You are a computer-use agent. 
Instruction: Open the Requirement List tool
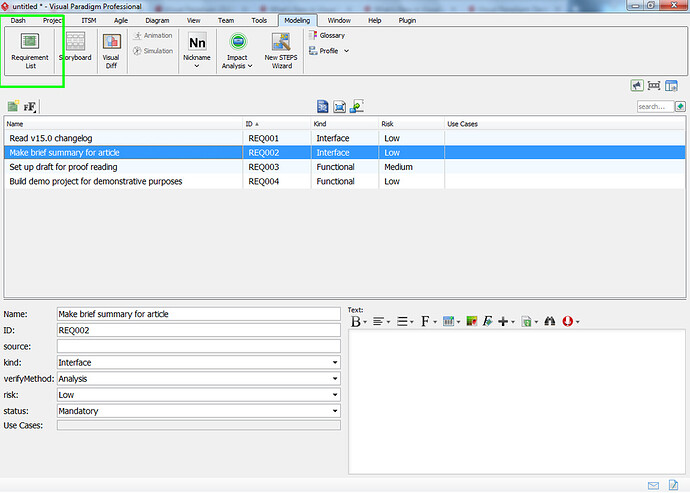pos(30,51)
